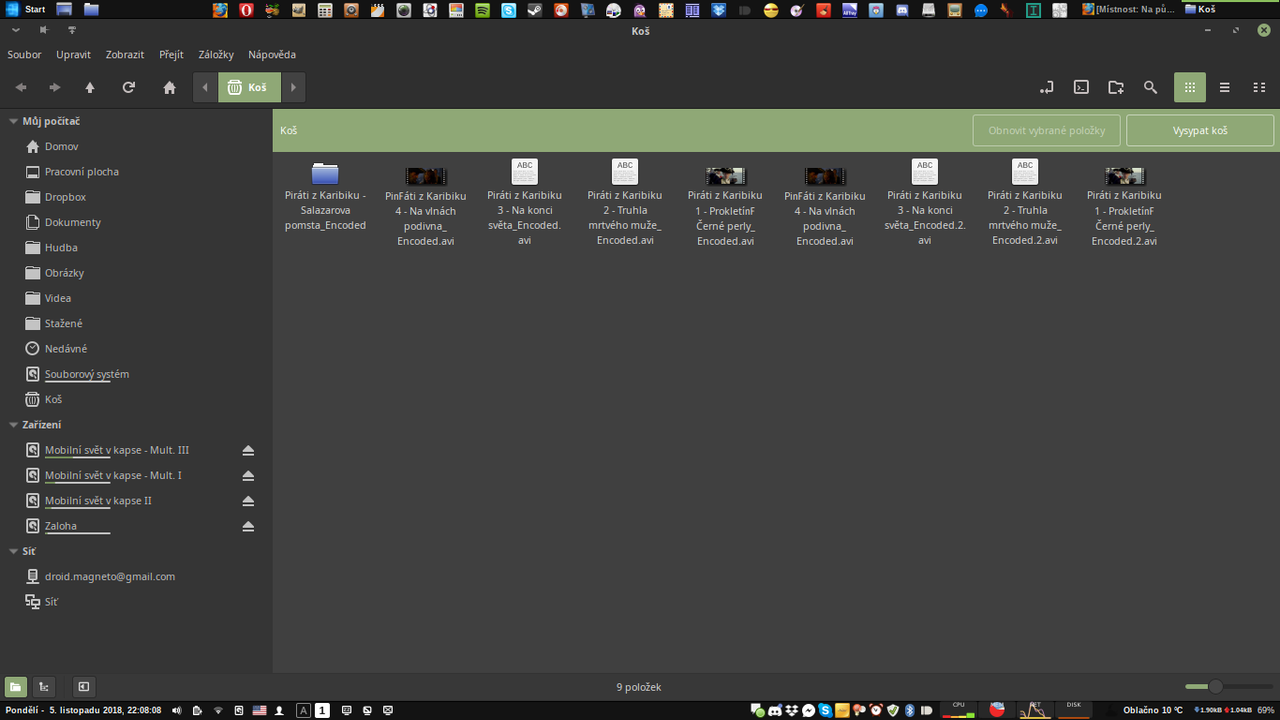This screenshot has width=1280, height=720.
Task: Launch Opera from the top panel
Action: tap(247, 10)
